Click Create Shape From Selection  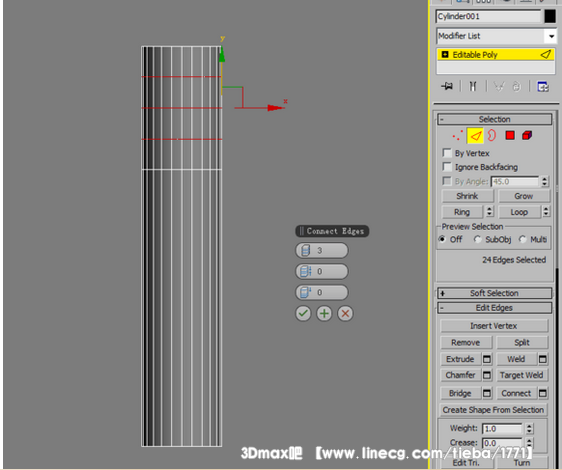493,410
